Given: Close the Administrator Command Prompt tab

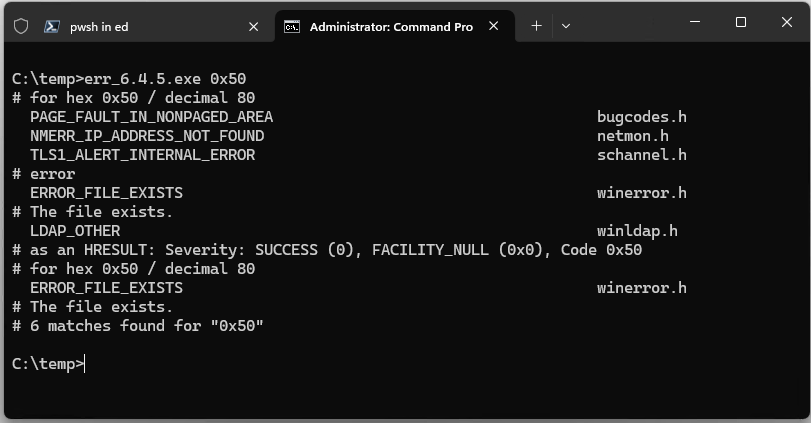Looking at the screenshot, I should pos(493,26).
